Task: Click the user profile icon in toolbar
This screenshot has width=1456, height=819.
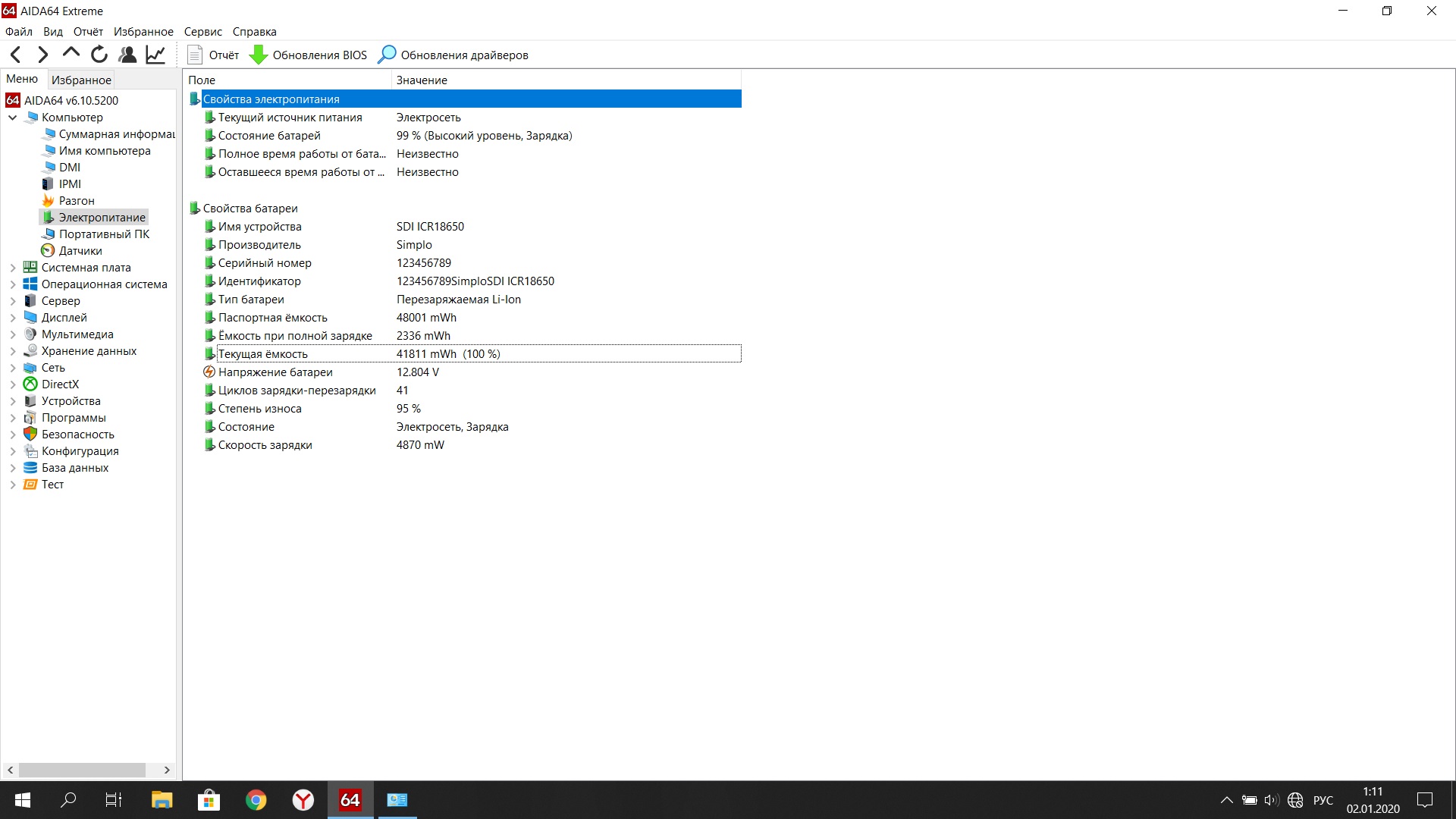Action: pos(128,55)
